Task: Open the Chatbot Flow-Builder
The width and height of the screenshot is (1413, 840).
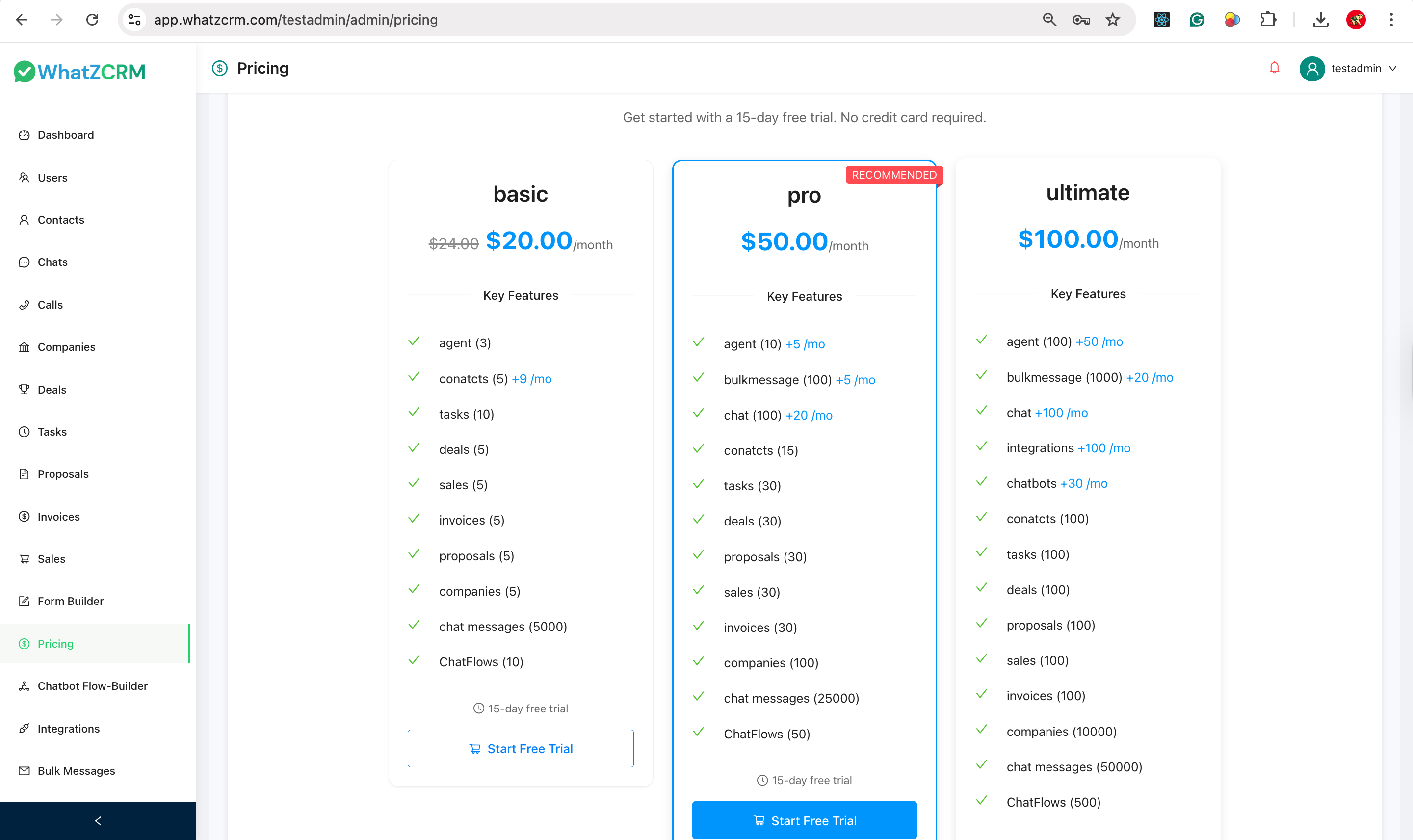Action: 92,685
